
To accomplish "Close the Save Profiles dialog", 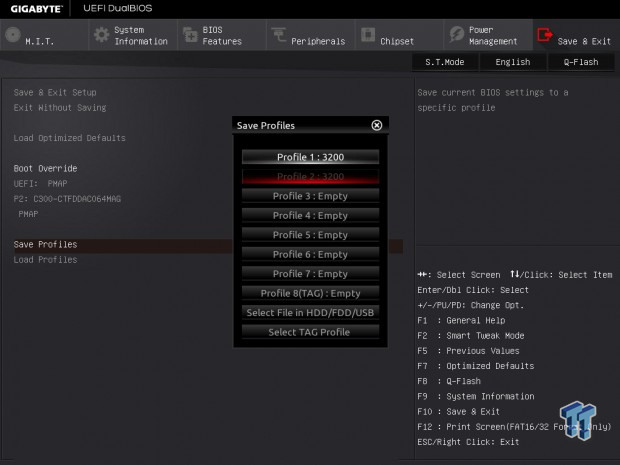I will [377, 125].
